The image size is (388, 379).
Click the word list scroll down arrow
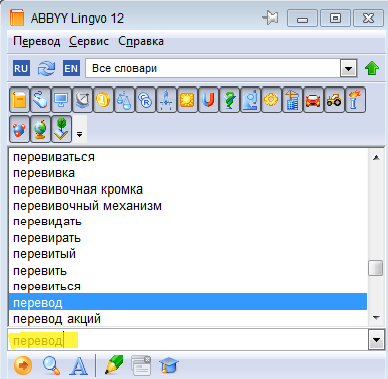pyautogui.click(x=376, y=318)
